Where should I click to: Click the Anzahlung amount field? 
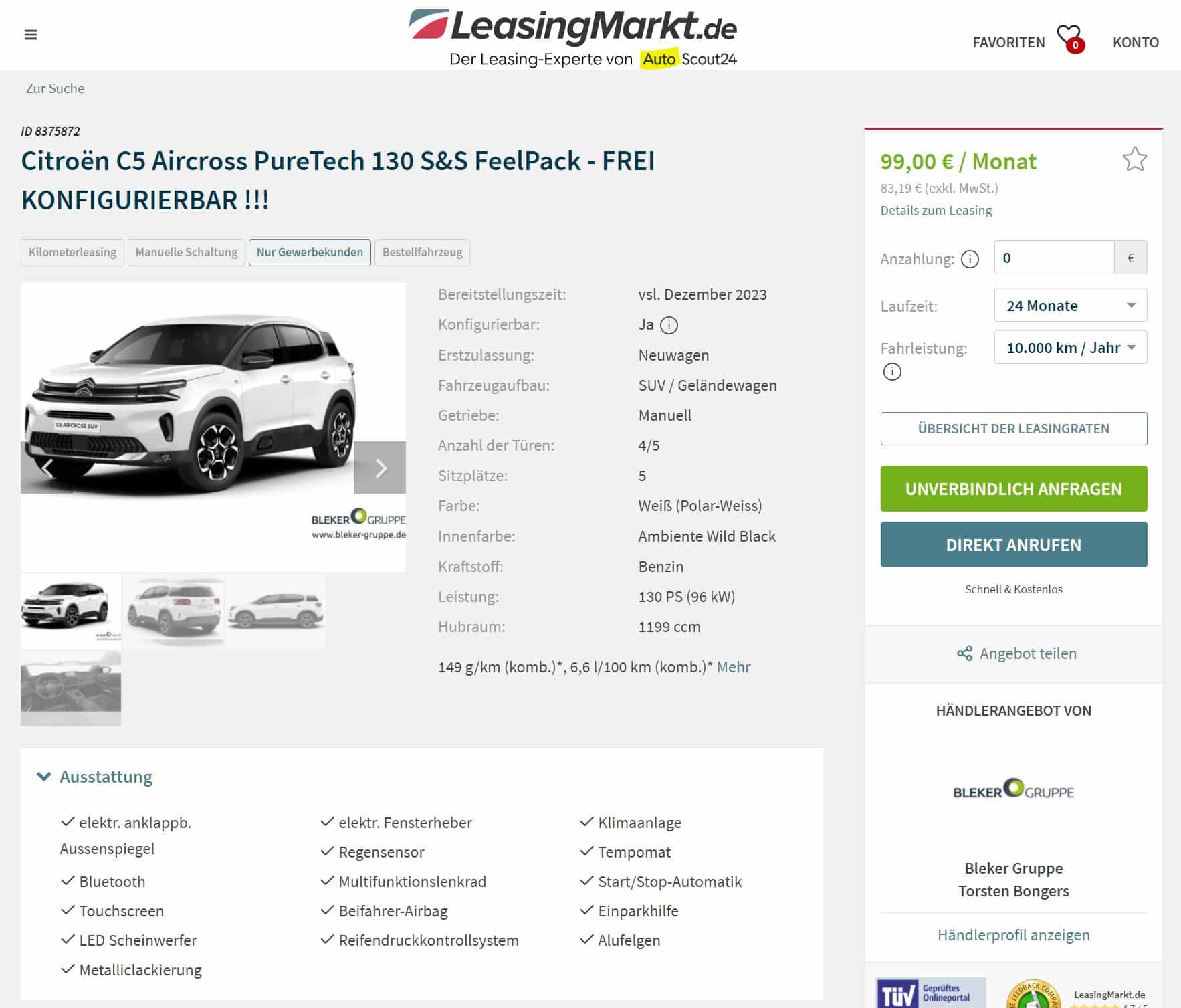coord(1054,258)
